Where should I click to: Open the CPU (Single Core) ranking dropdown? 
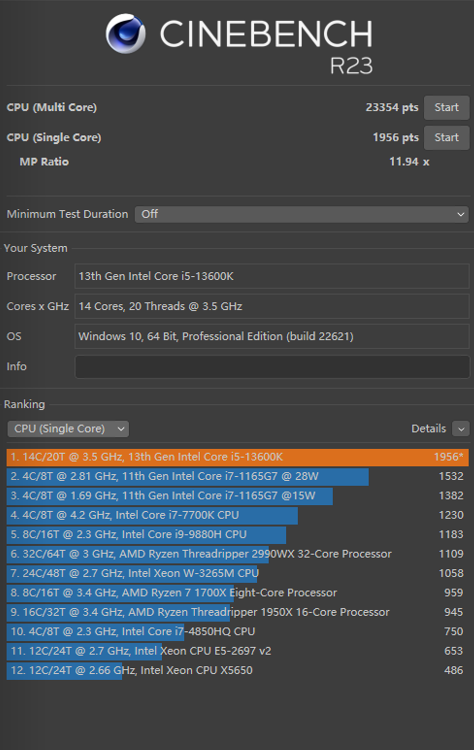(x=68, y=429)
